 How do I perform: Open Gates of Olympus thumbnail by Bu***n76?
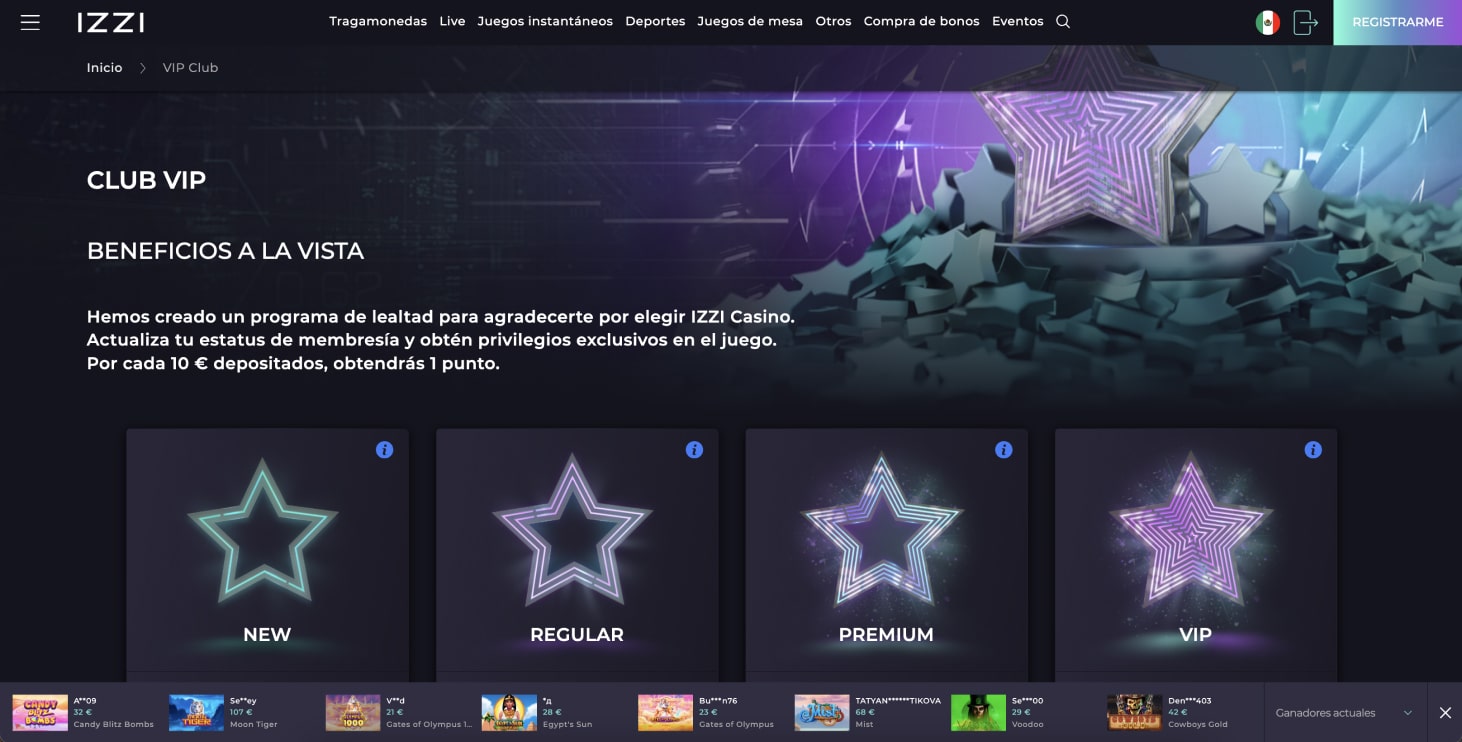pyautogui.click(x=666, y=712)
